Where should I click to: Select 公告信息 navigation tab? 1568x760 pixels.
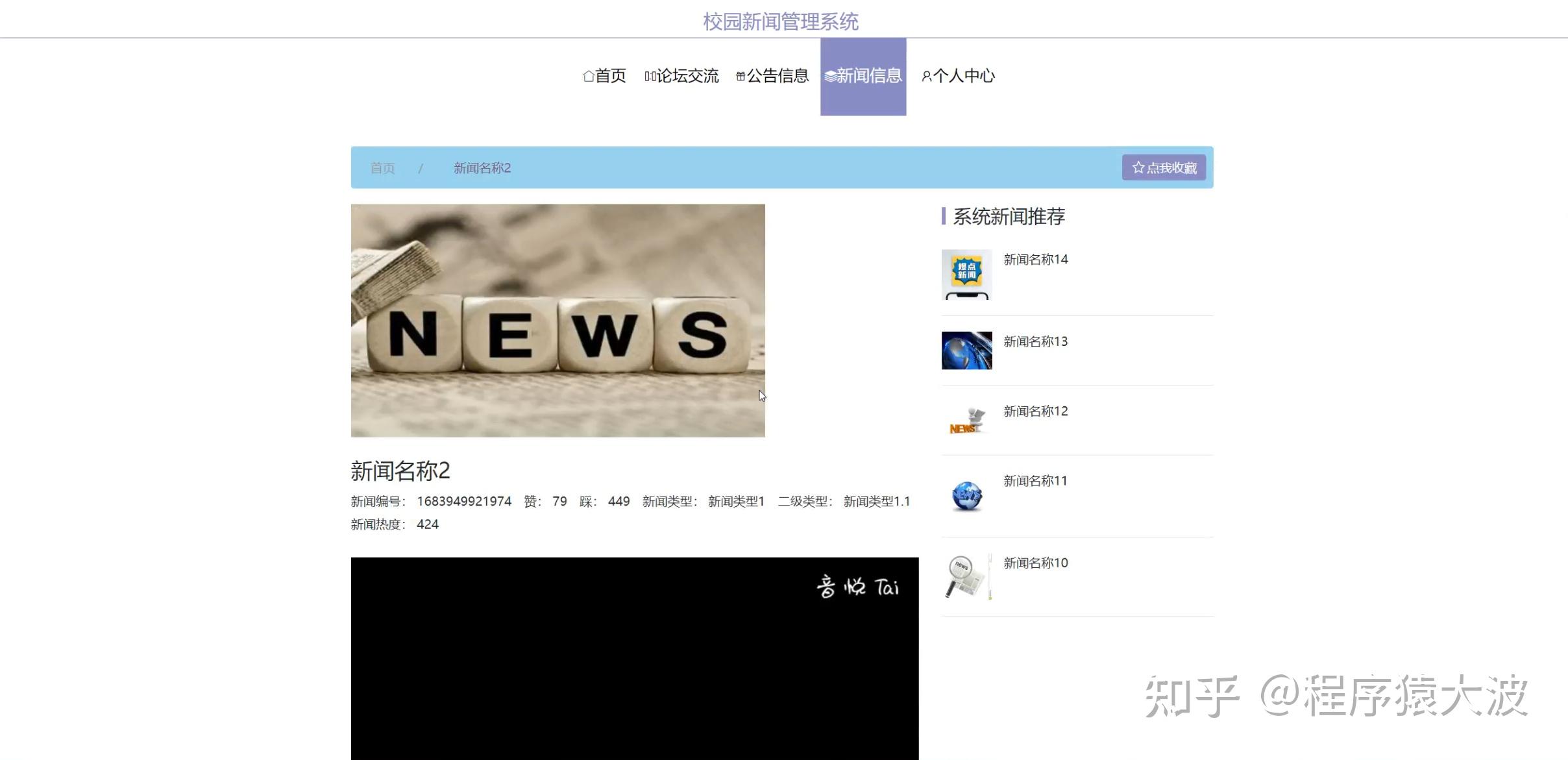[778, 76]
